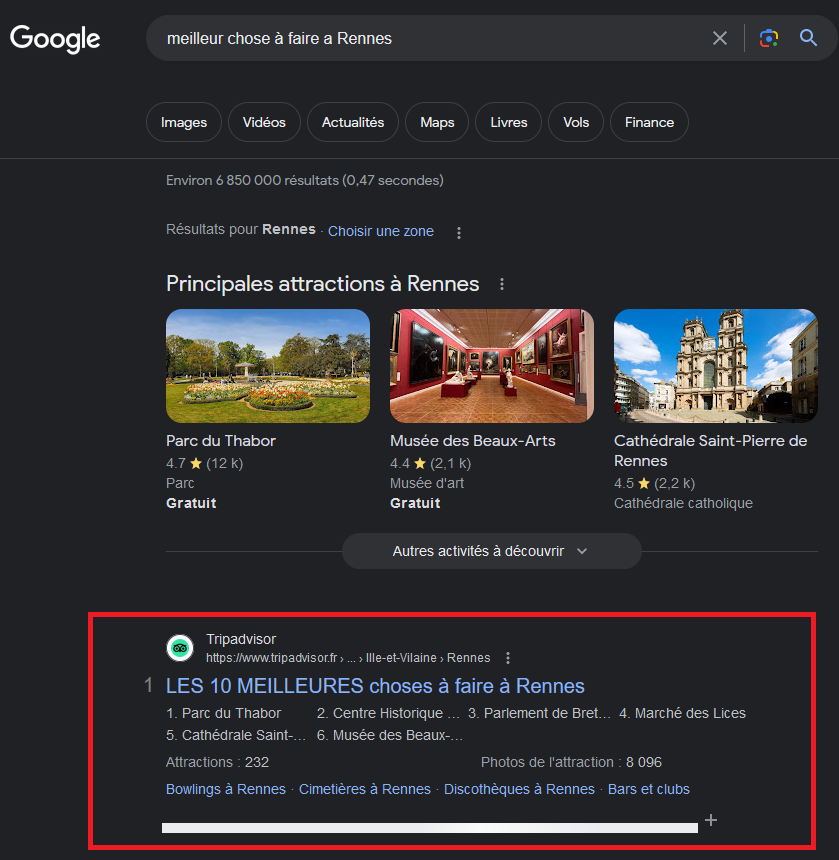Screen dimensions: 839x860
Task: Select the Vols filter
Action: coord(576,122)
